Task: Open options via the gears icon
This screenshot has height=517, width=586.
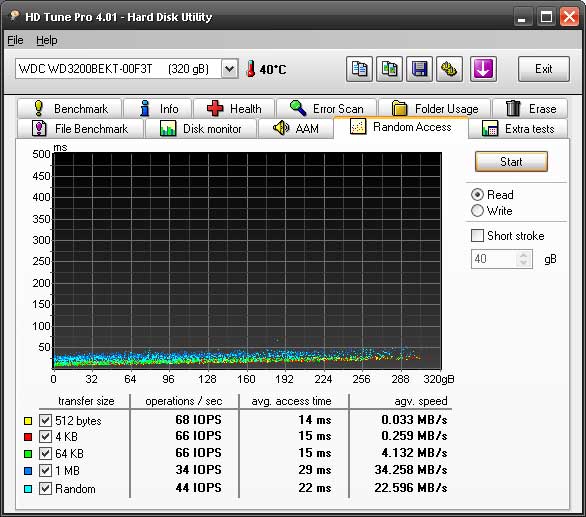Action: click(449, 69)
